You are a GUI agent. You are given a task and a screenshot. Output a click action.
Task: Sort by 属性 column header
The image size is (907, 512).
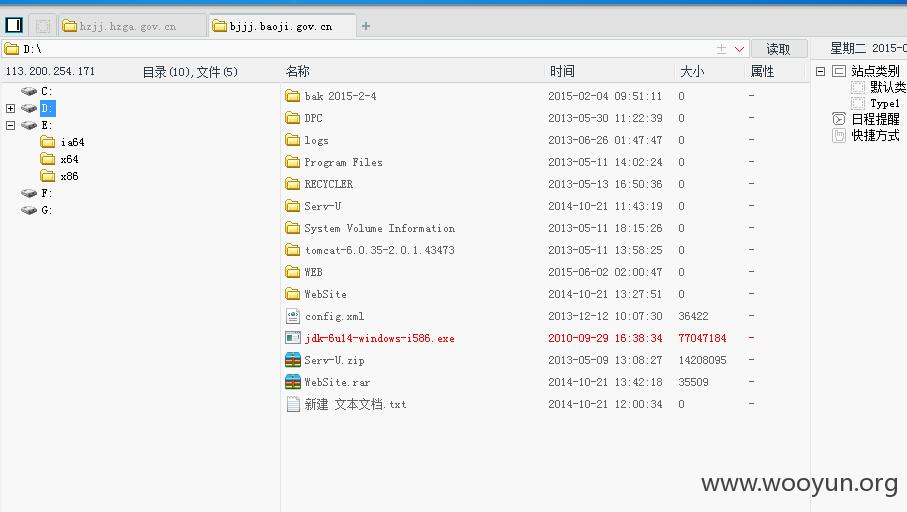762,71
